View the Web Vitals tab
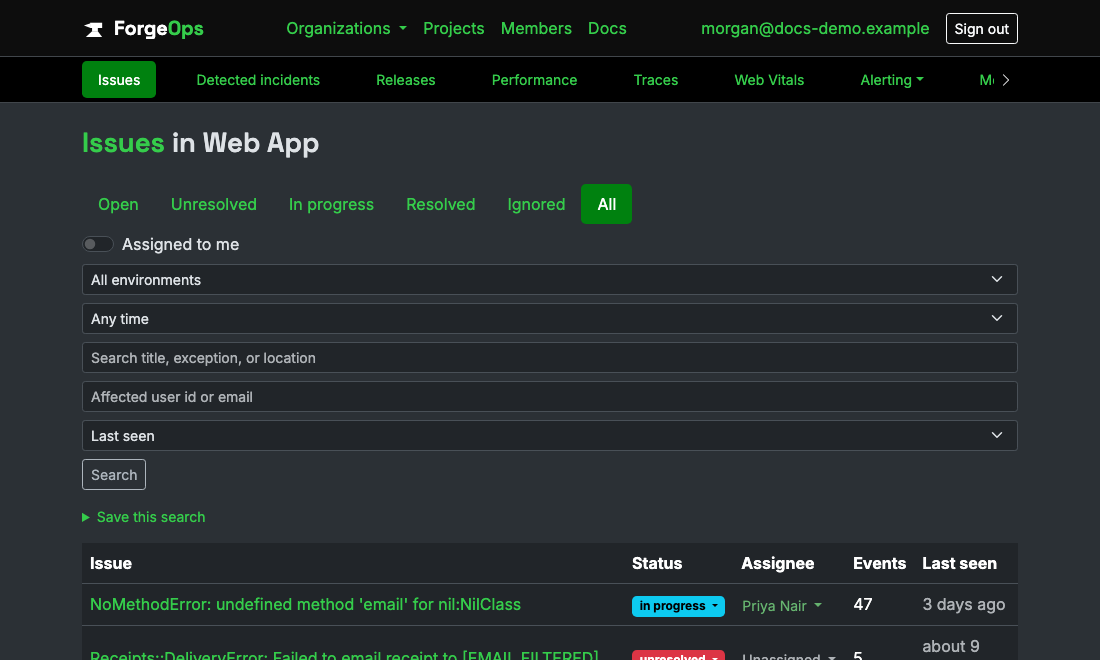The image size is (1100, 660). [x=770, y=80]
